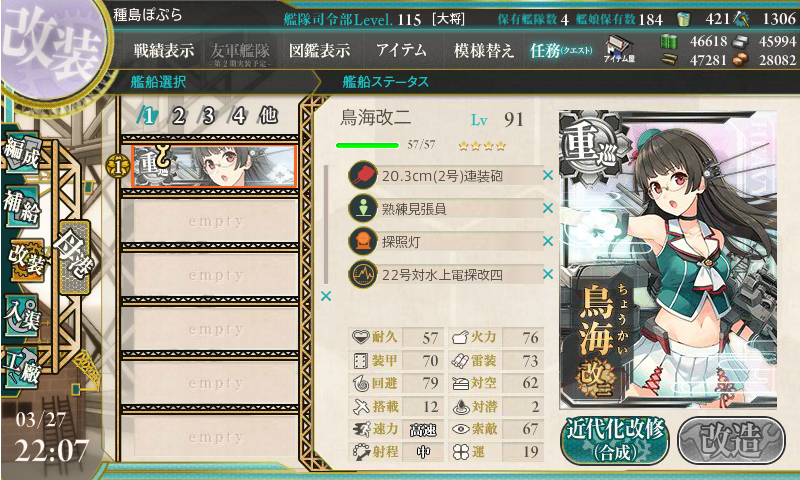Click the 改造 remodel button

[731, 441]
